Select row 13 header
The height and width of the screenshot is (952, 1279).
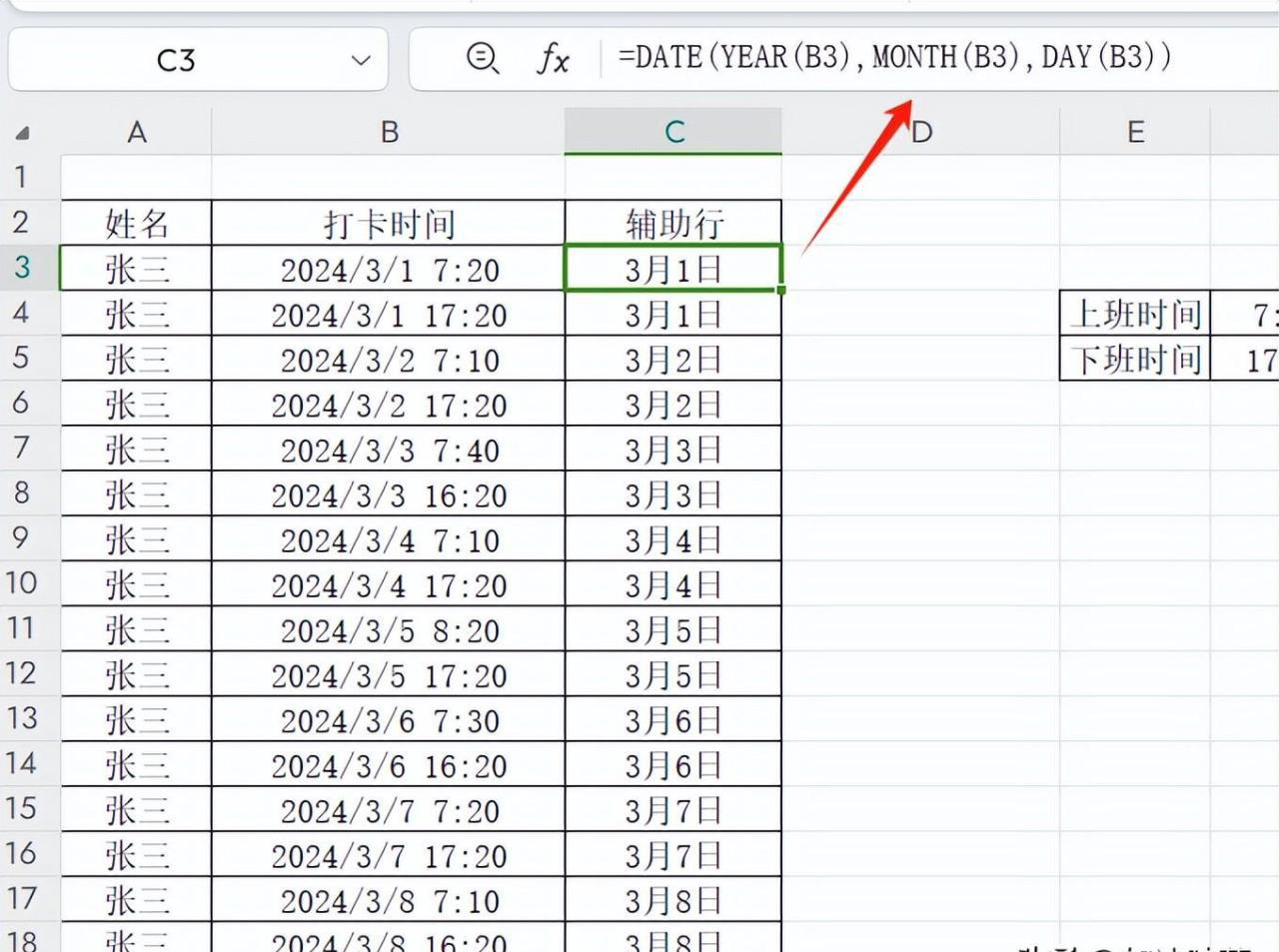click(30, 718)
